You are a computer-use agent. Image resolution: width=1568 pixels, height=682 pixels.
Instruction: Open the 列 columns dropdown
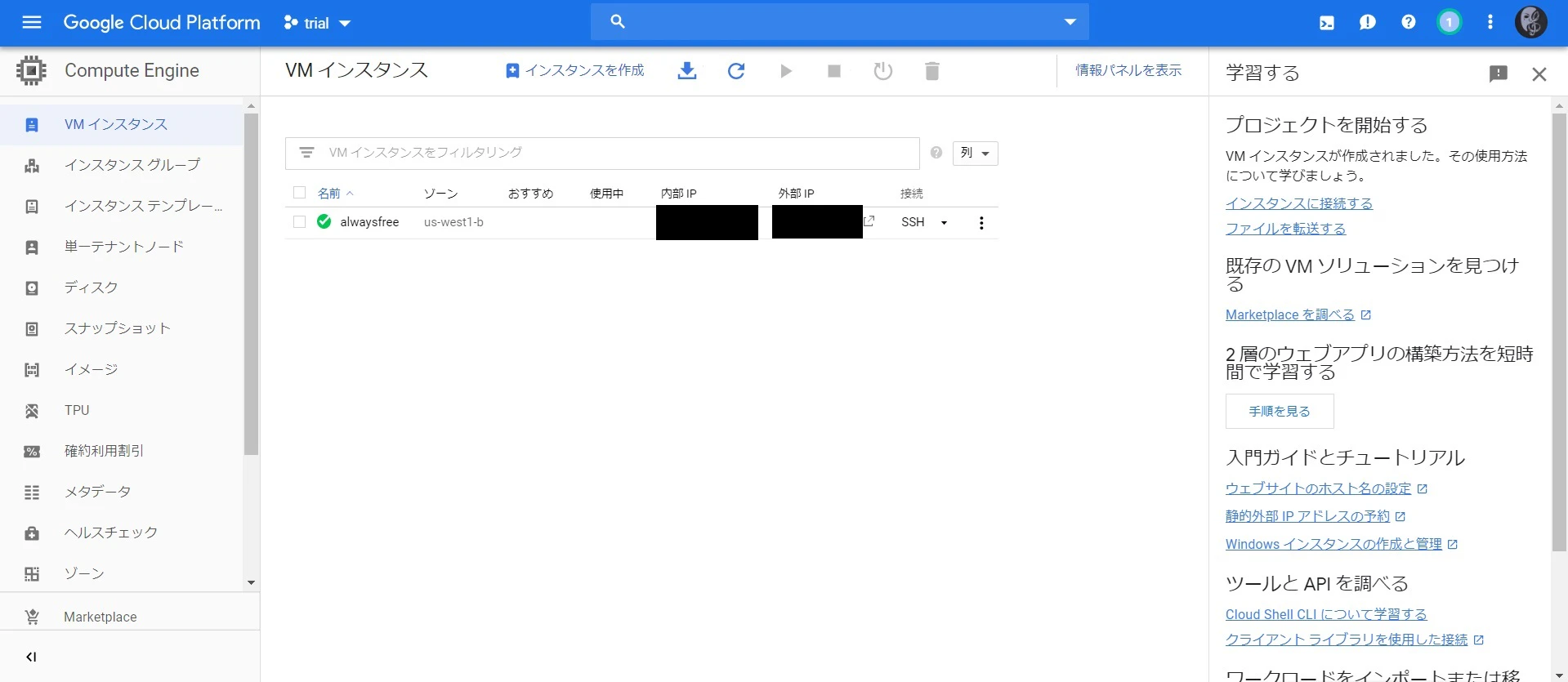[975, 153]
